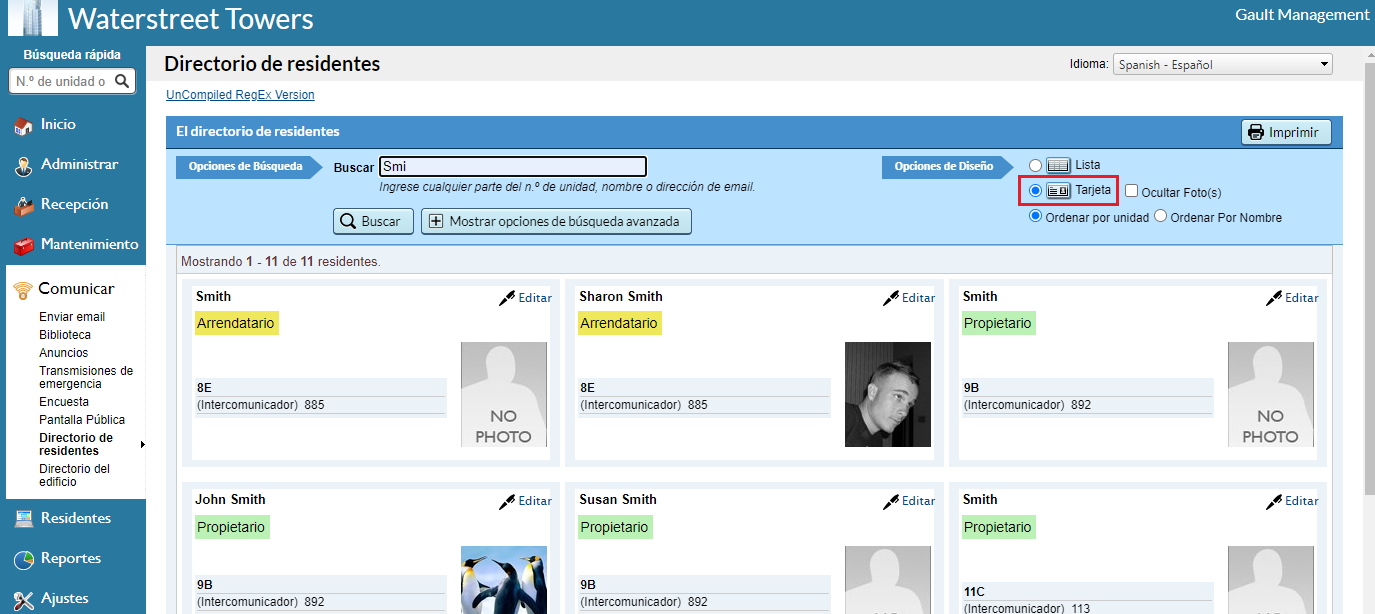The height and width of the screenshot is (614, 1375).
Task: Click the Administrar person icon
Action: 23,166
